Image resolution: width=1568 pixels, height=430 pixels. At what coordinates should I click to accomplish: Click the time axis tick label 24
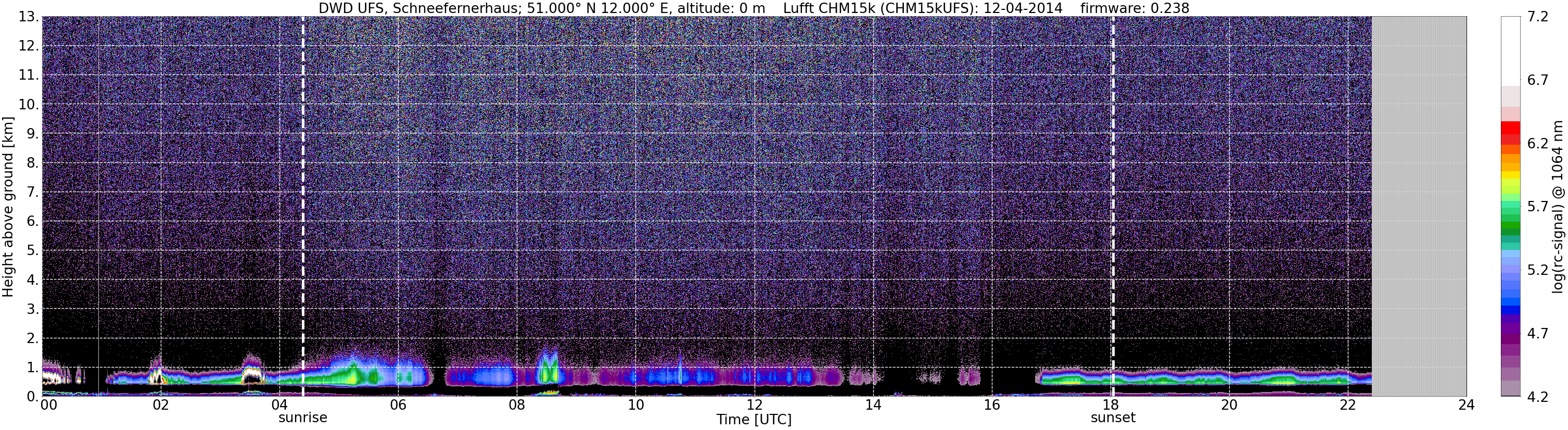point(1467,405)
